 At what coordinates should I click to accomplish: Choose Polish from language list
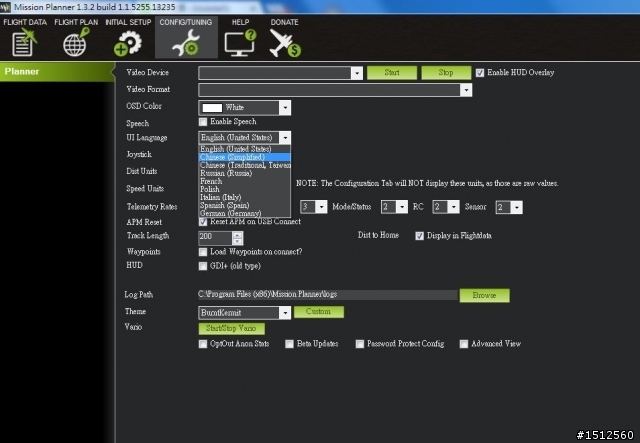pyautogui.click(x=244, y=189)
